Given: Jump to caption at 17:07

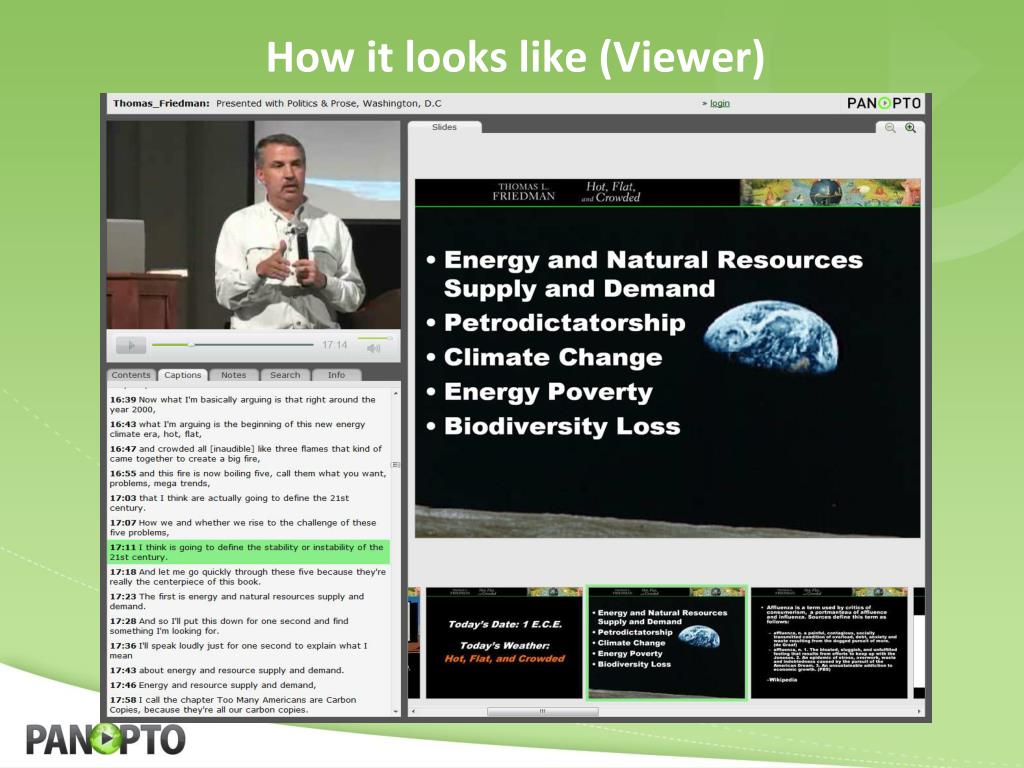Looking at the screenshot, I should pos(248,528).
